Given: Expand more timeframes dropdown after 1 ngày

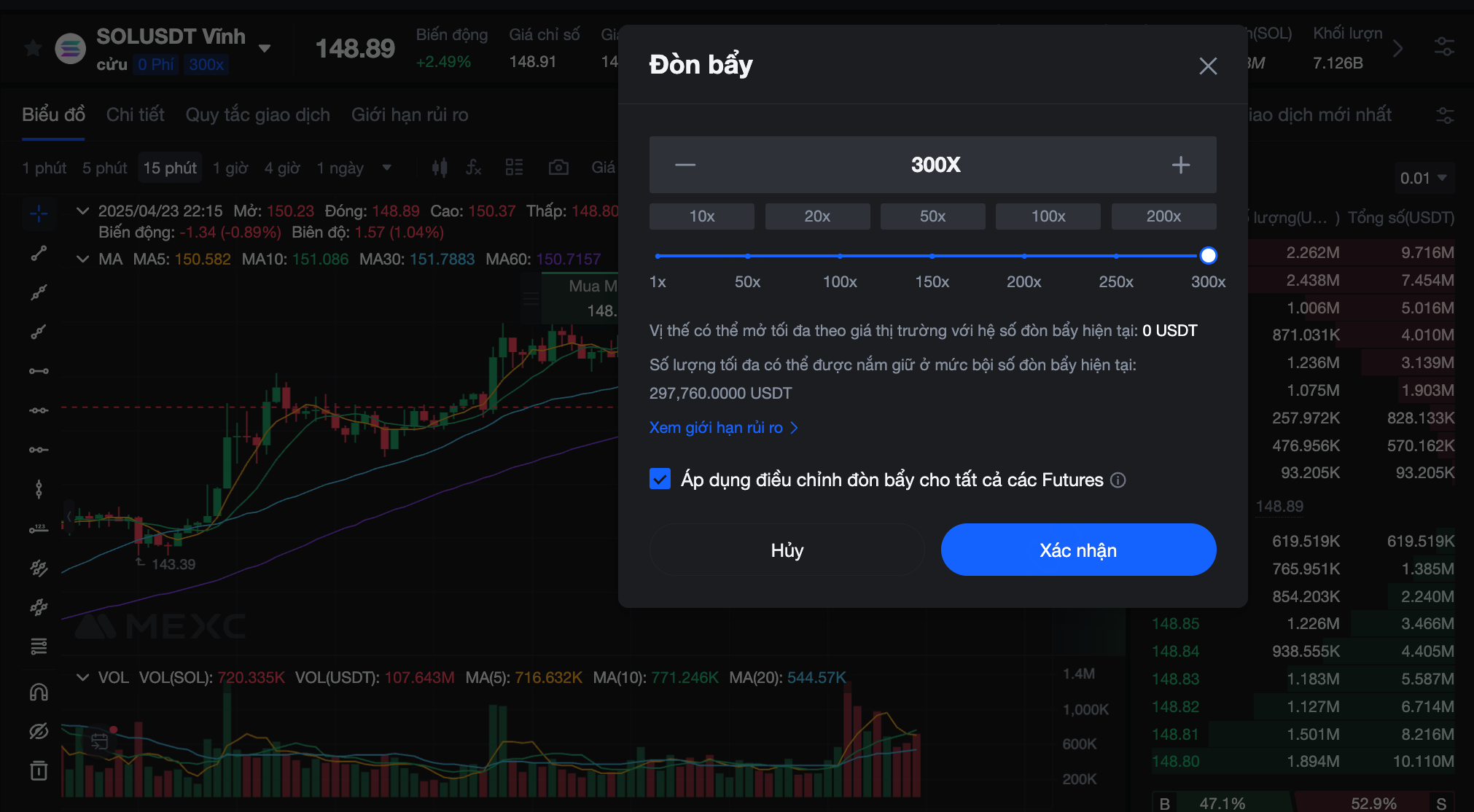Looking at the screenshot, I should click(387, 168).
